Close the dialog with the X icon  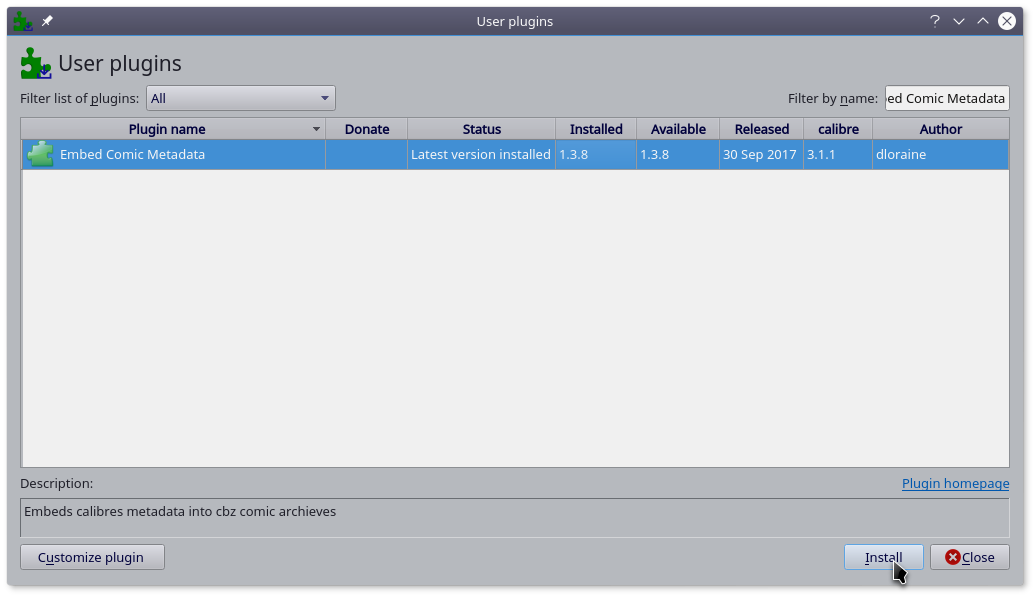[1007, 21]
